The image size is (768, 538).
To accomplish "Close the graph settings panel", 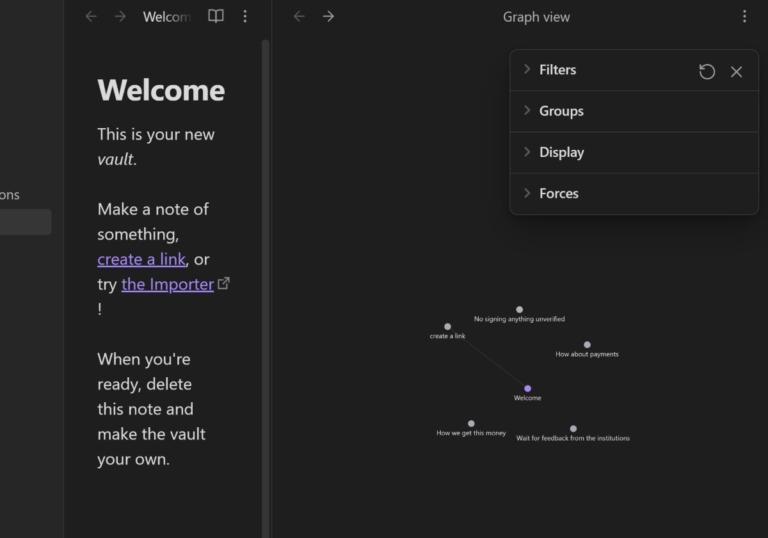I will (736, 71).
